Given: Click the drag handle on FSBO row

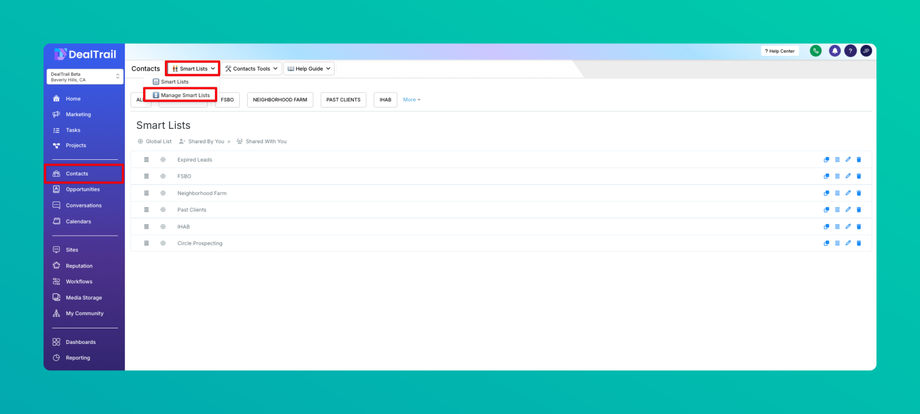Looking at the screenshot, I should (x=147, y=176).
